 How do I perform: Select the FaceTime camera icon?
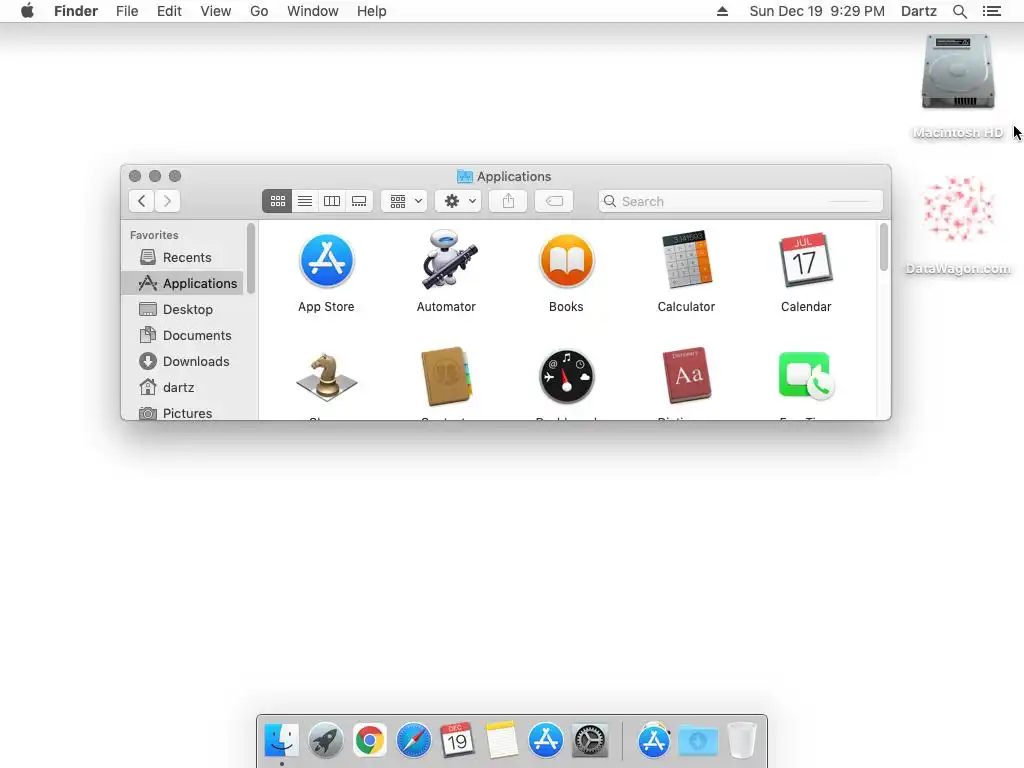806,376
